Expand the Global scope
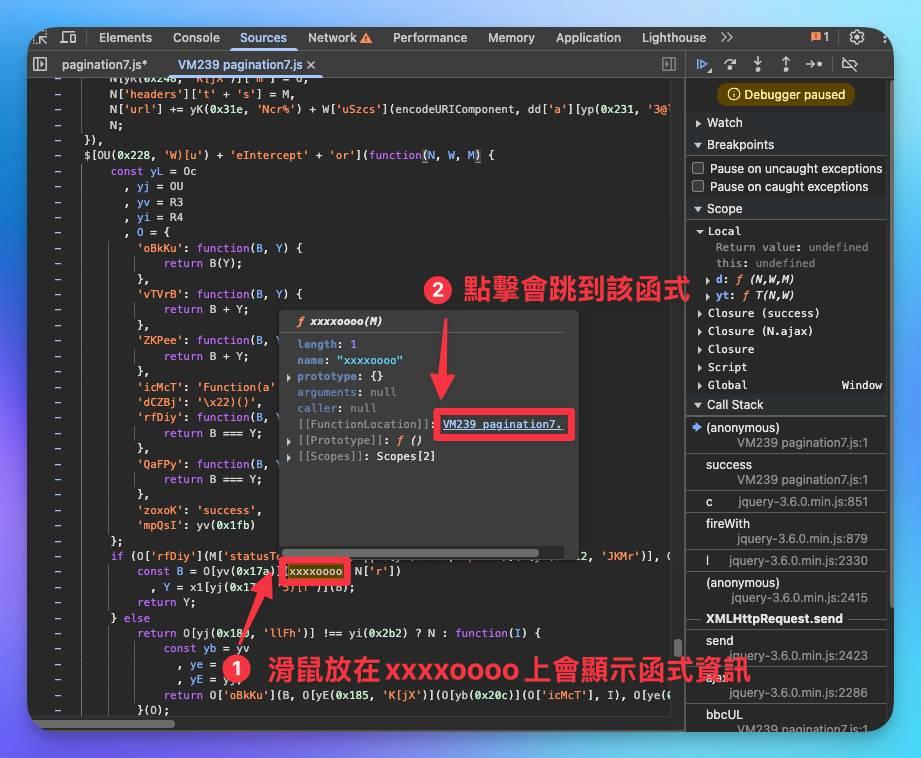This screenshot has height=758, width=921. pyautogui.click(x=700, y=386)
